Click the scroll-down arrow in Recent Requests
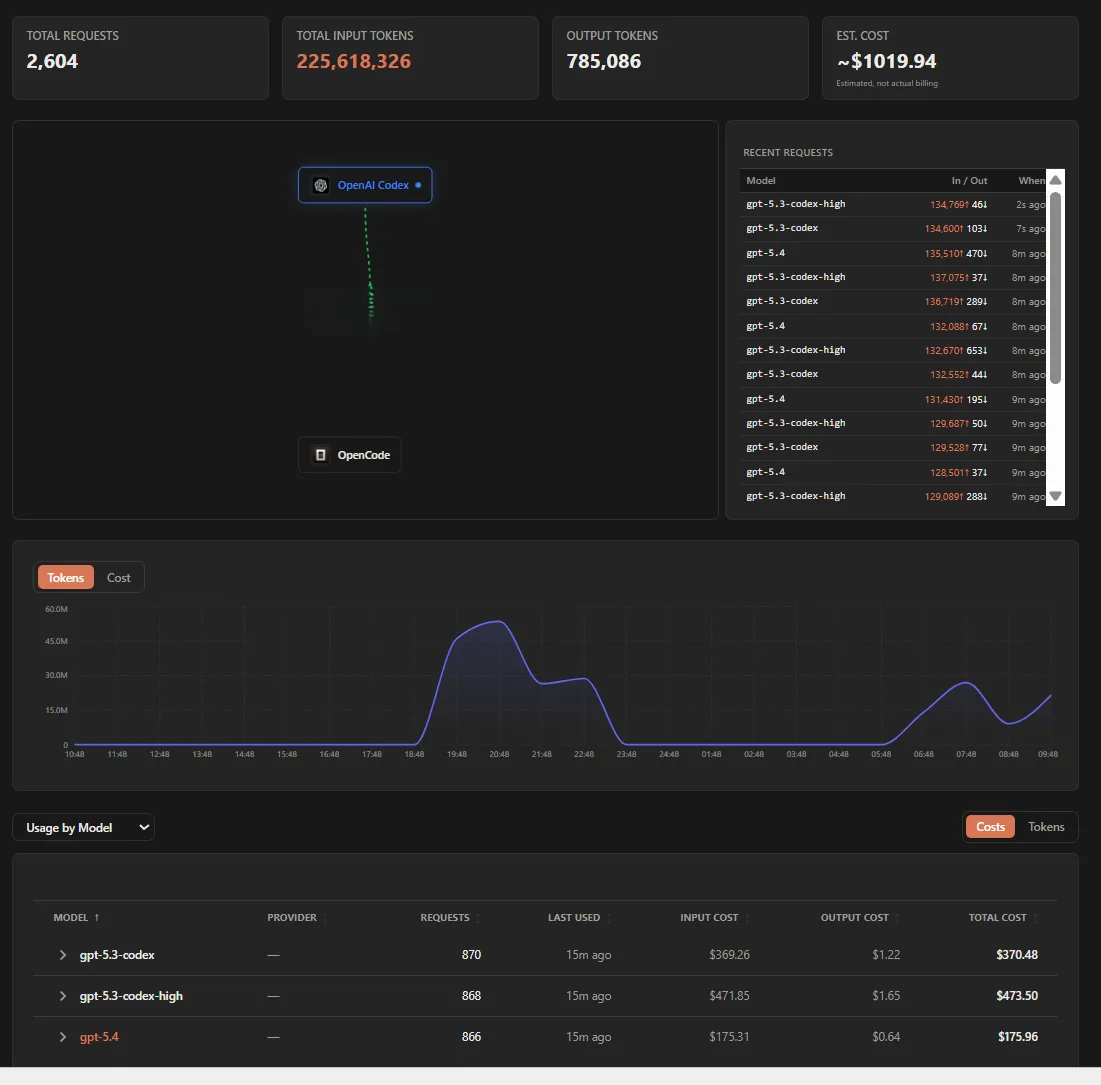Screen dimensions: 1101x1085 coord(1055,496)
